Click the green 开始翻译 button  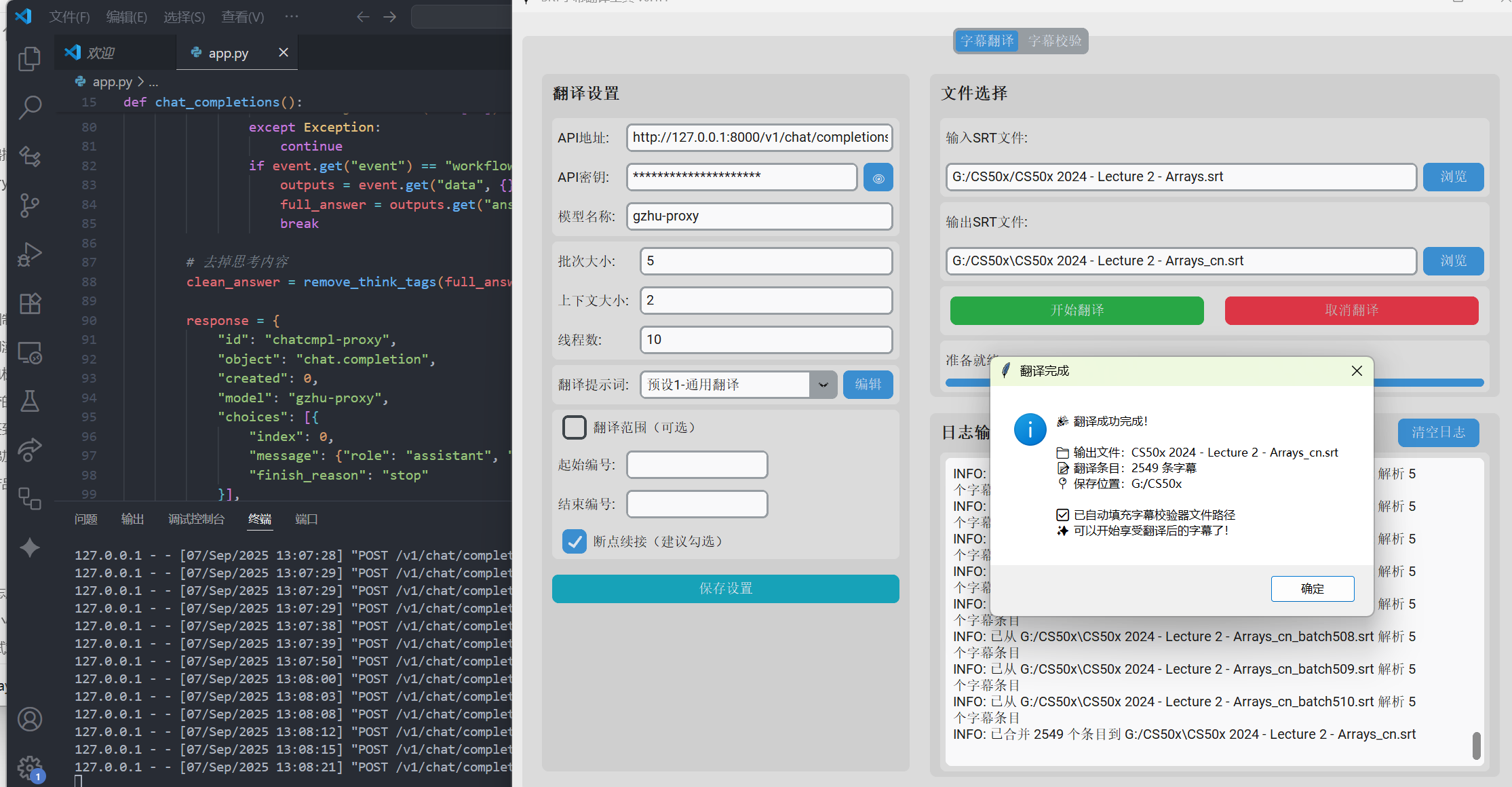[1077, 311]
